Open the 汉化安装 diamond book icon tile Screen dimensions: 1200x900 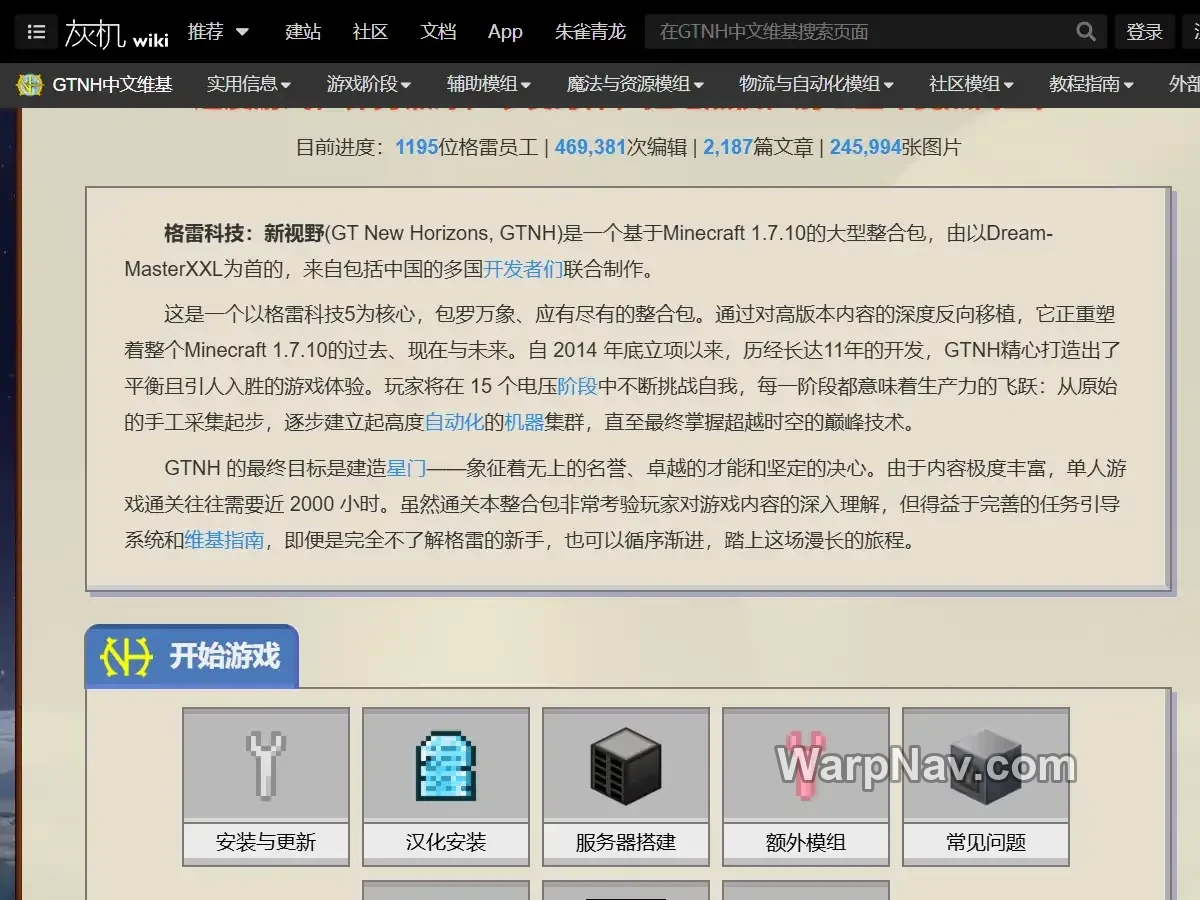[446, 764]
